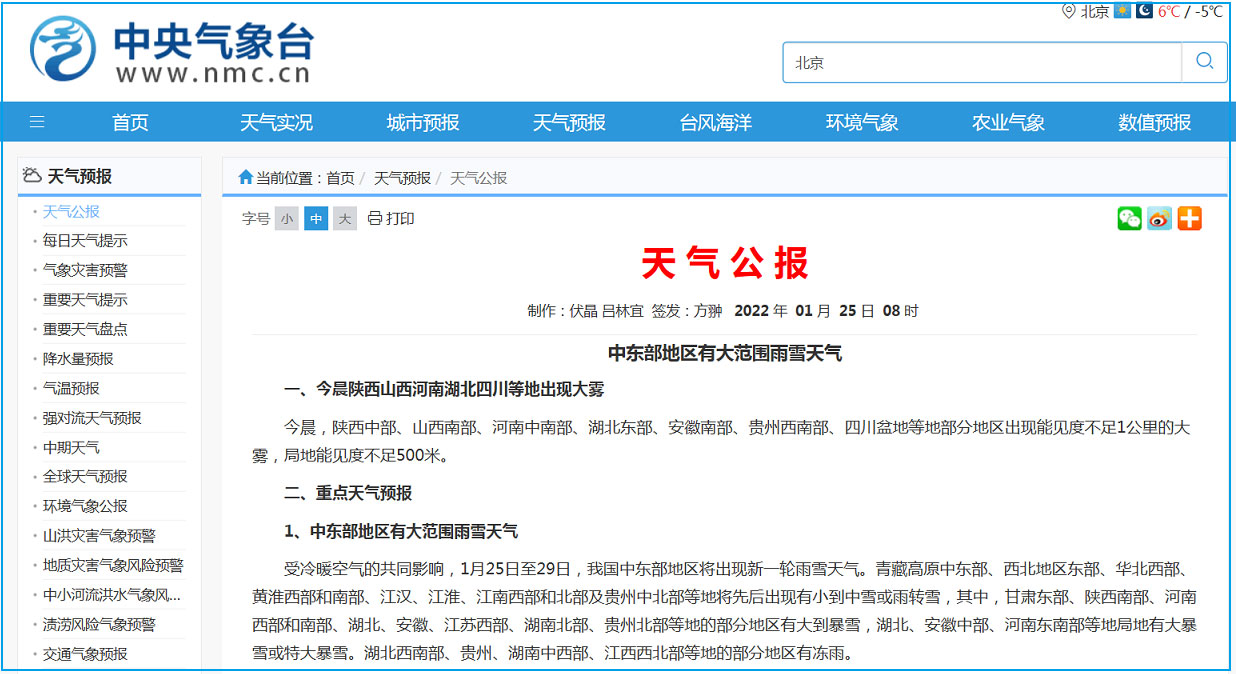Share page via WeChat icon
Screen dimensions: 1236x674
point(1129,218)
